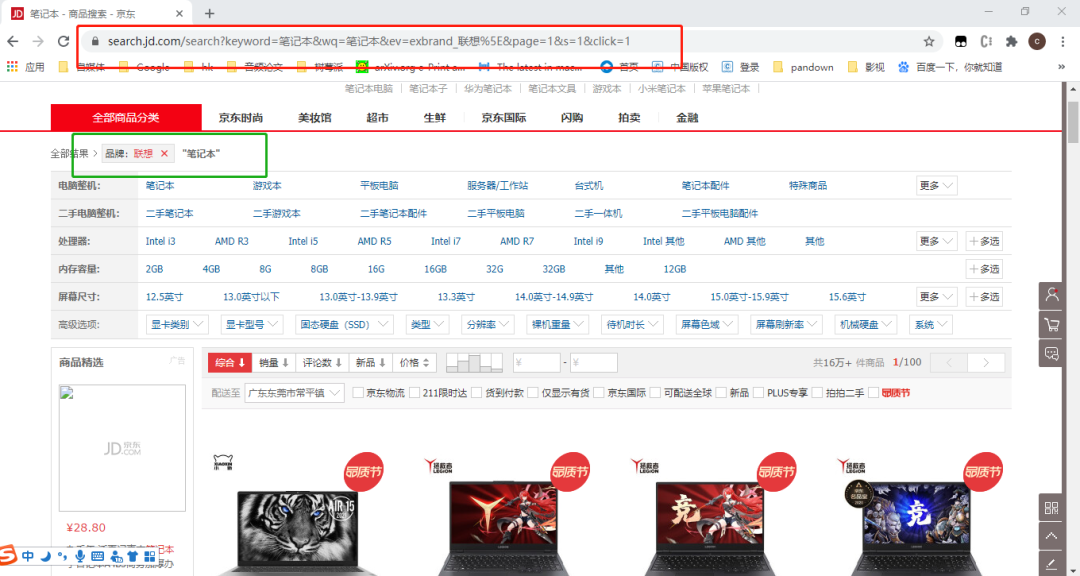Screen dimensions: 1080x576
Task: Sort results by 评论数
Action: [x=322, y=362]
